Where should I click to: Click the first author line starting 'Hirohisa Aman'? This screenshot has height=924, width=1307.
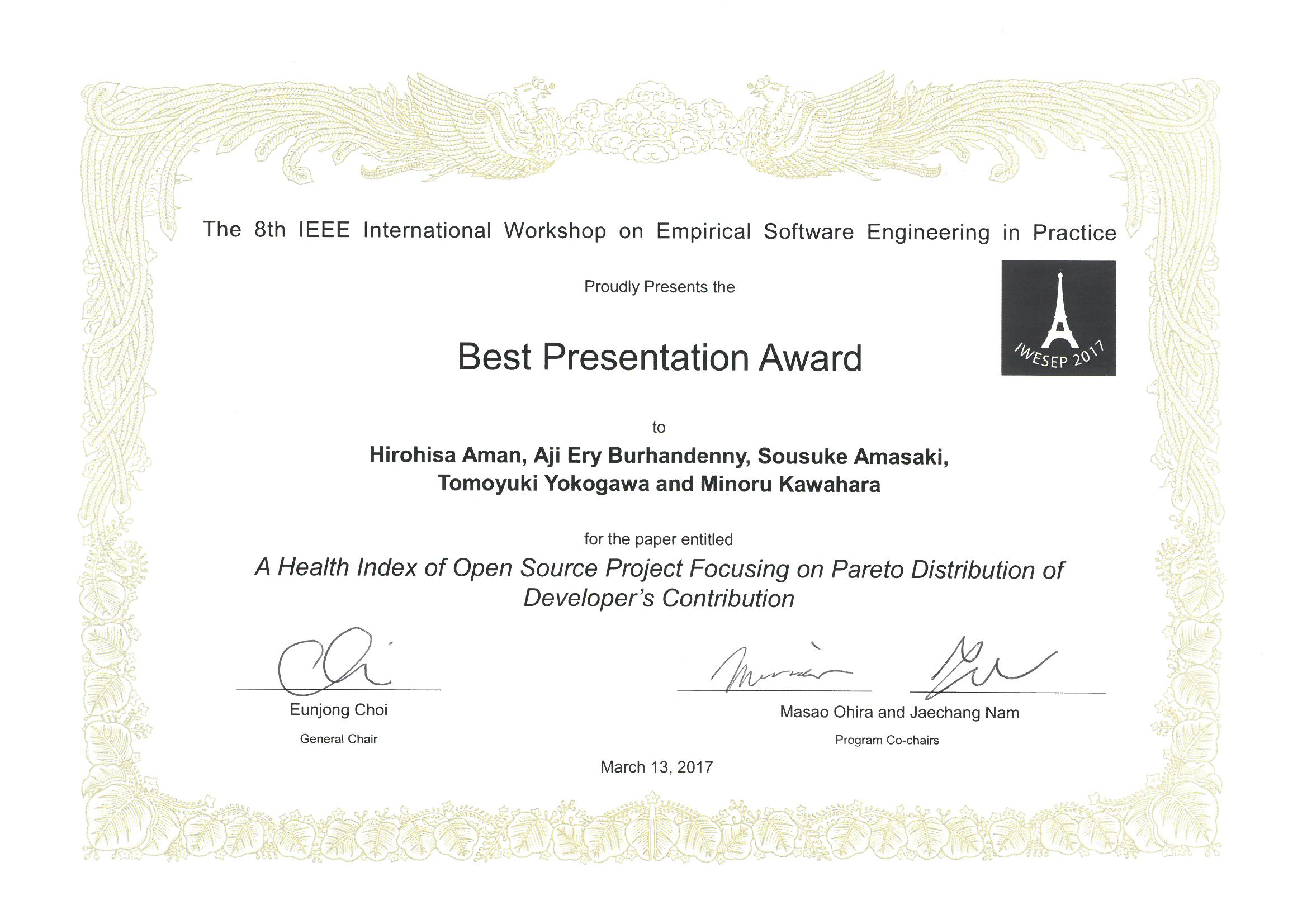click(659, 457)
